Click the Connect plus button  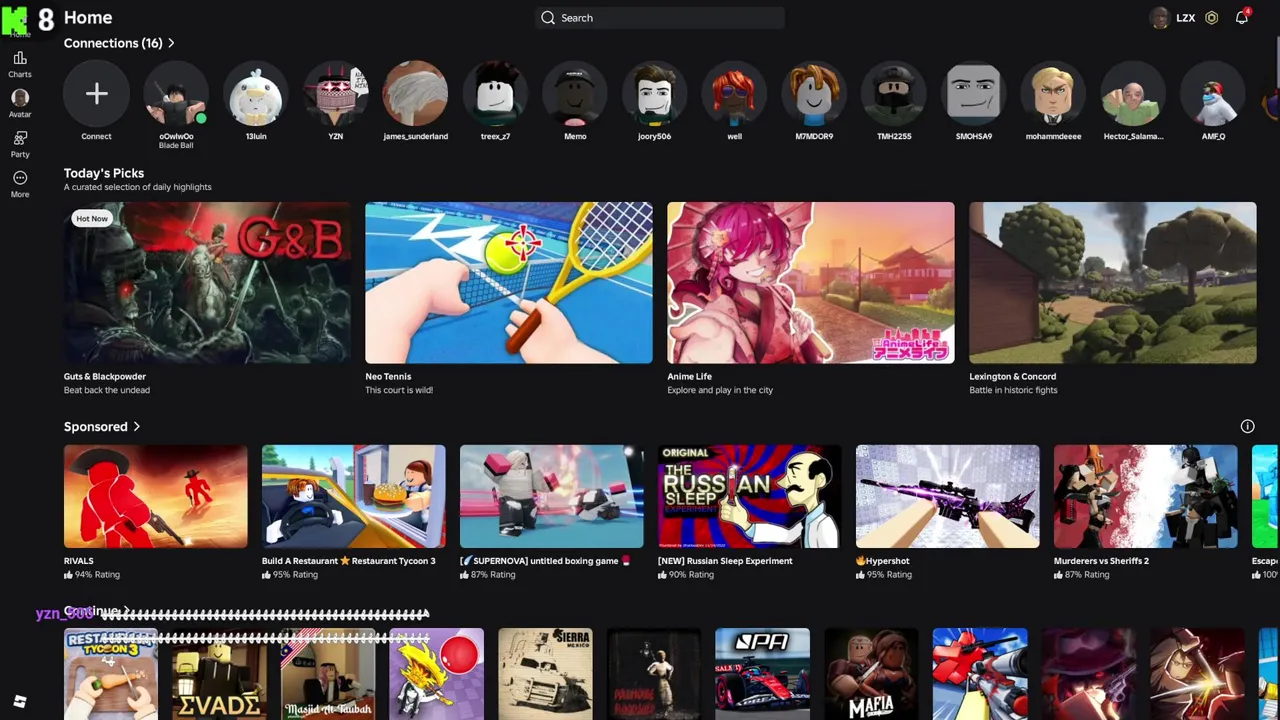pos(96,94)
